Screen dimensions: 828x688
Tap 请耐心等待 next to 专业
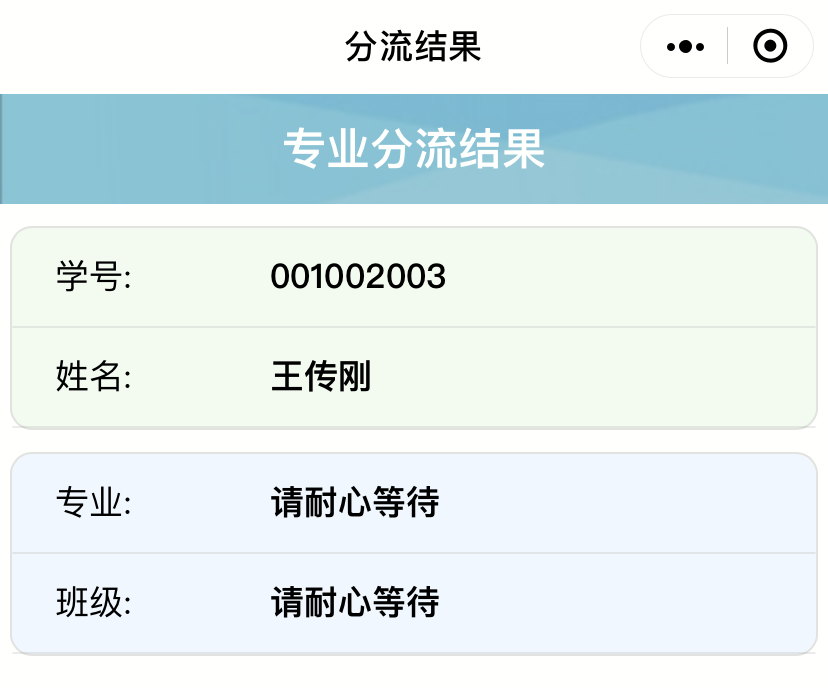[355, 502]
